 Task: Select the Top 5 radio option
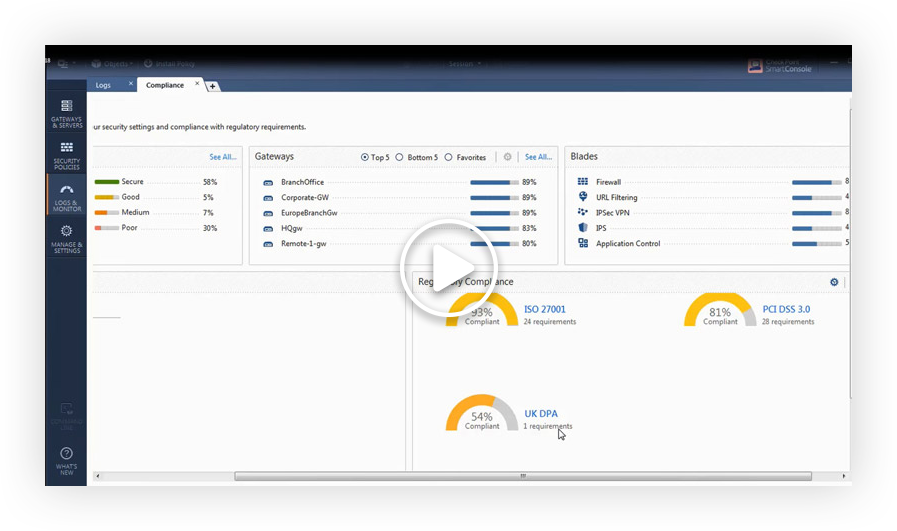point(364,157)
